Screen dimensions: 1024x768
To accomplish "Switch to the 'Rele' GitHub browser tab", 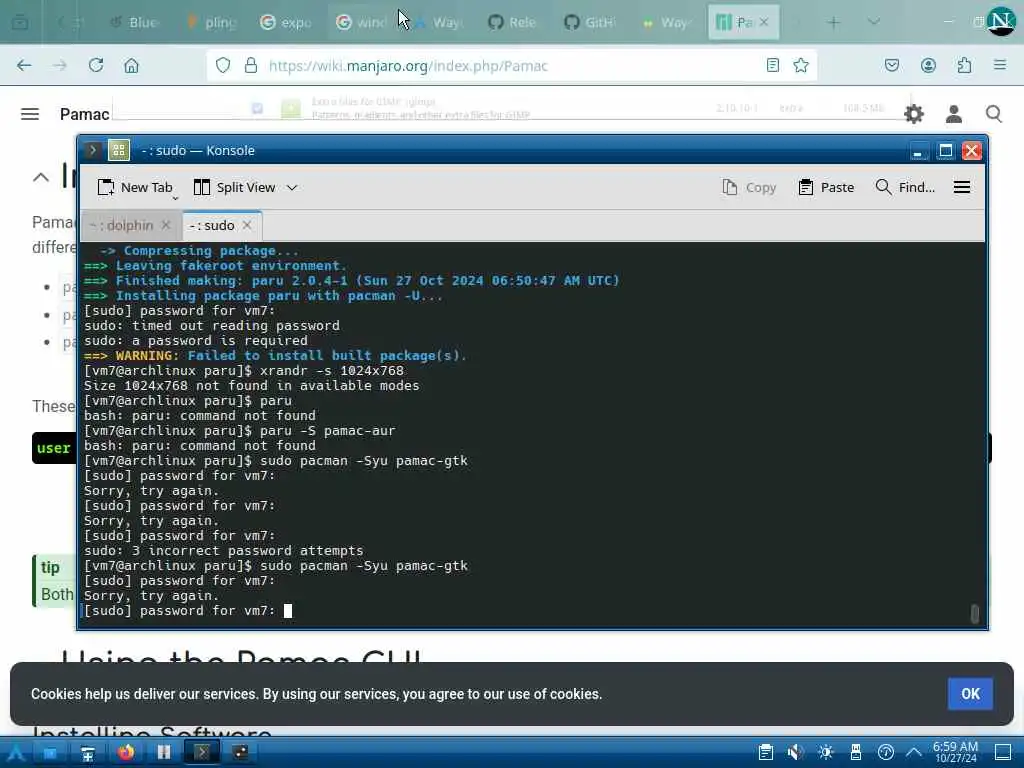I will (513, 22).
